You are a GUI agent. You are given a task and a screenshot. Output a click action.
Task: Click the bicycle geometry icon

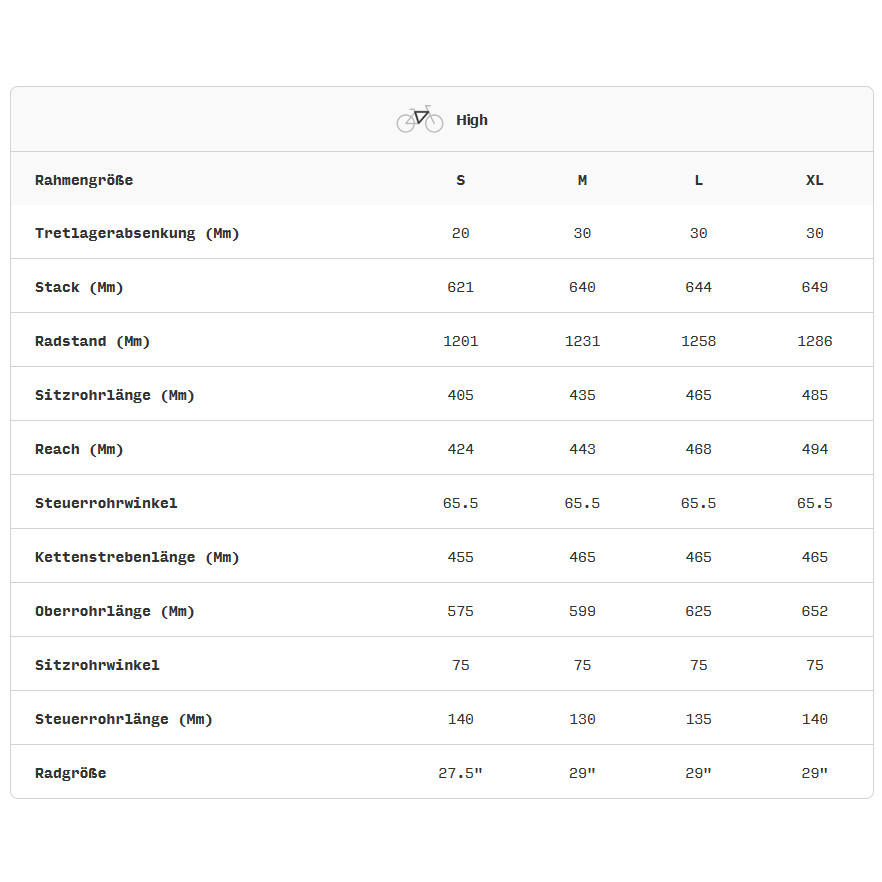tap(420, 119)
